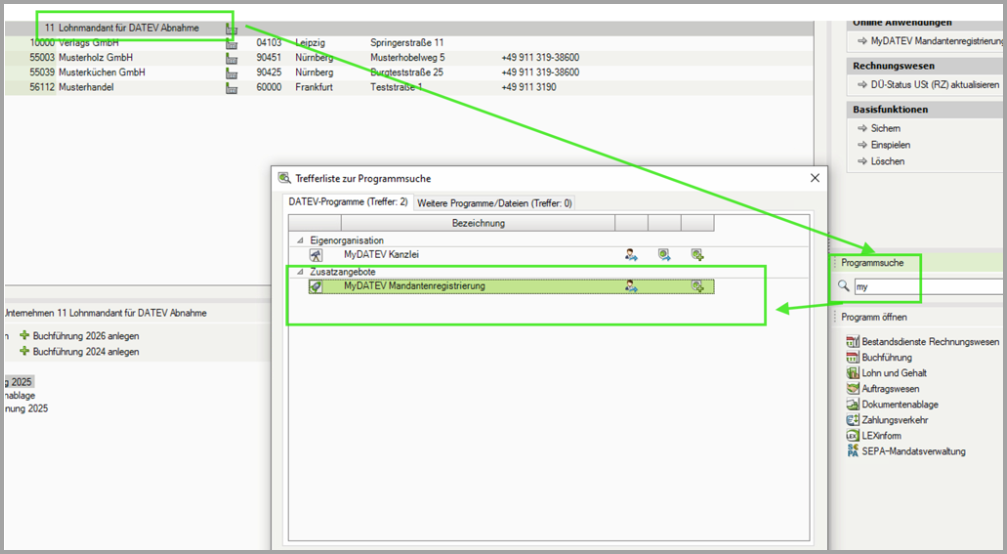Collapse the Eigenorganisation group

coord(301,241)
